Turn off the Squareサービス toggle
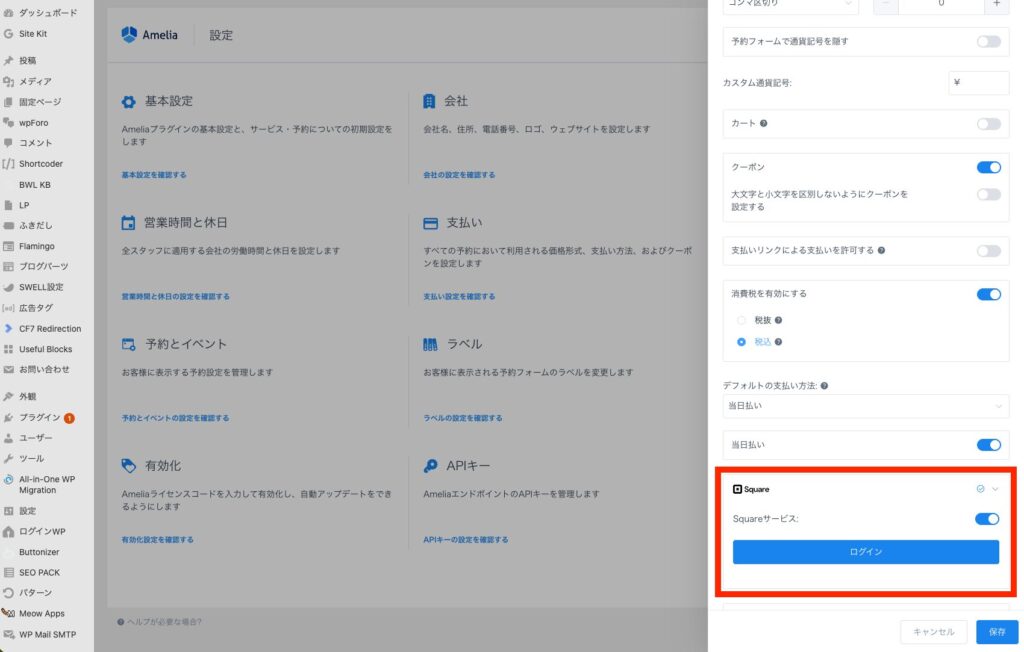 (986, 519)
